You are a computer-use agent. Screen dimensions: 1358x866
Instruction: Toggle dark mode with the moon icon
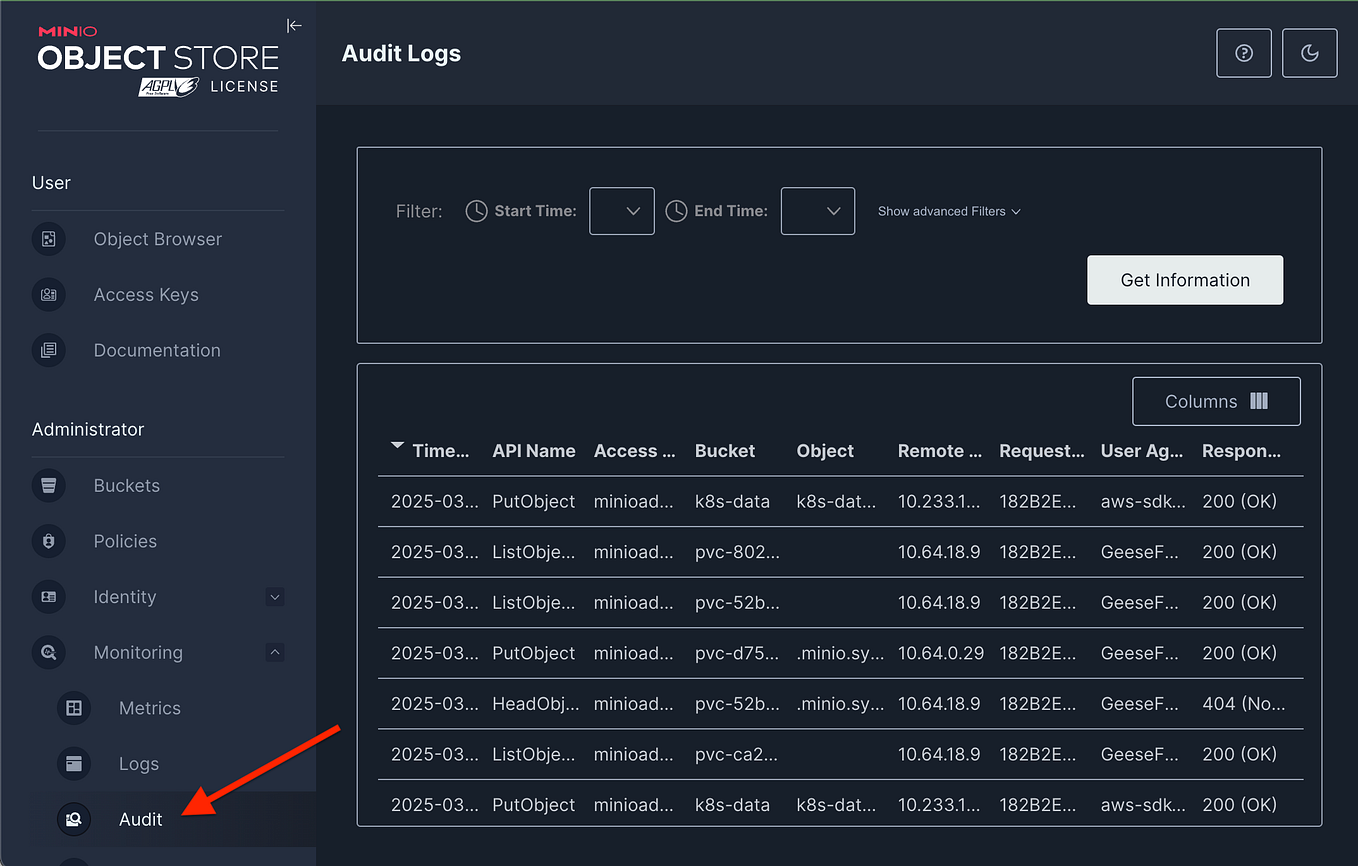pyautogui.click(x=1309, y=53)
